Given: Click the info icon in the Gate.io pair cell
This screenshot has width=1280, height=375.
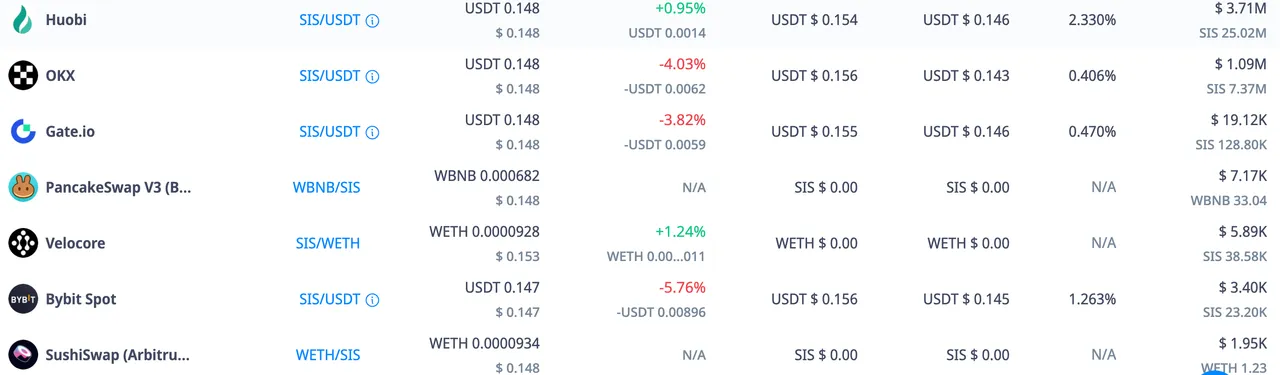Looking at the screenshot, I should [x=372, y=132].
